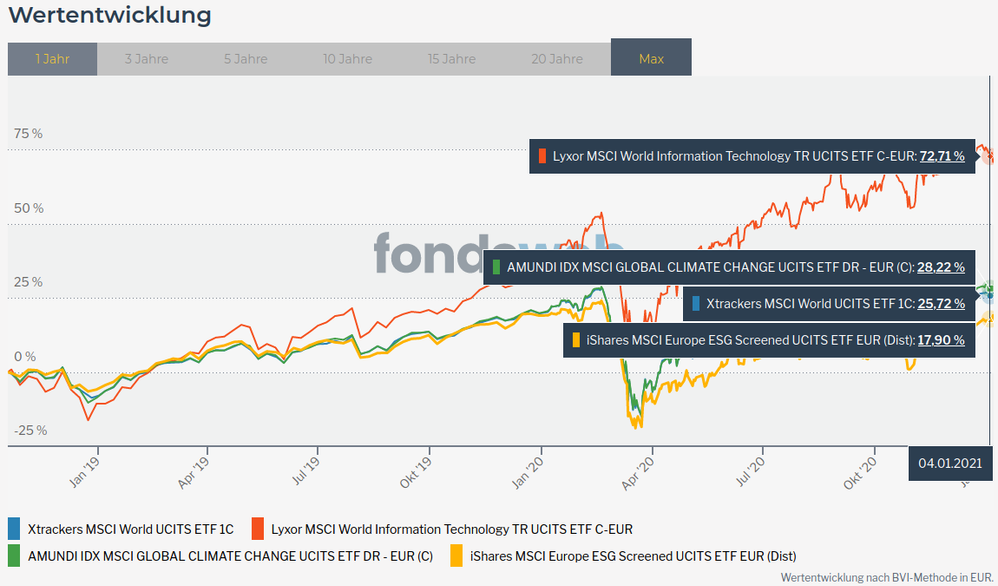Click the 17,90 % iShares performance value
Screen dimensions: 998x586
click(x=941, y=340)
